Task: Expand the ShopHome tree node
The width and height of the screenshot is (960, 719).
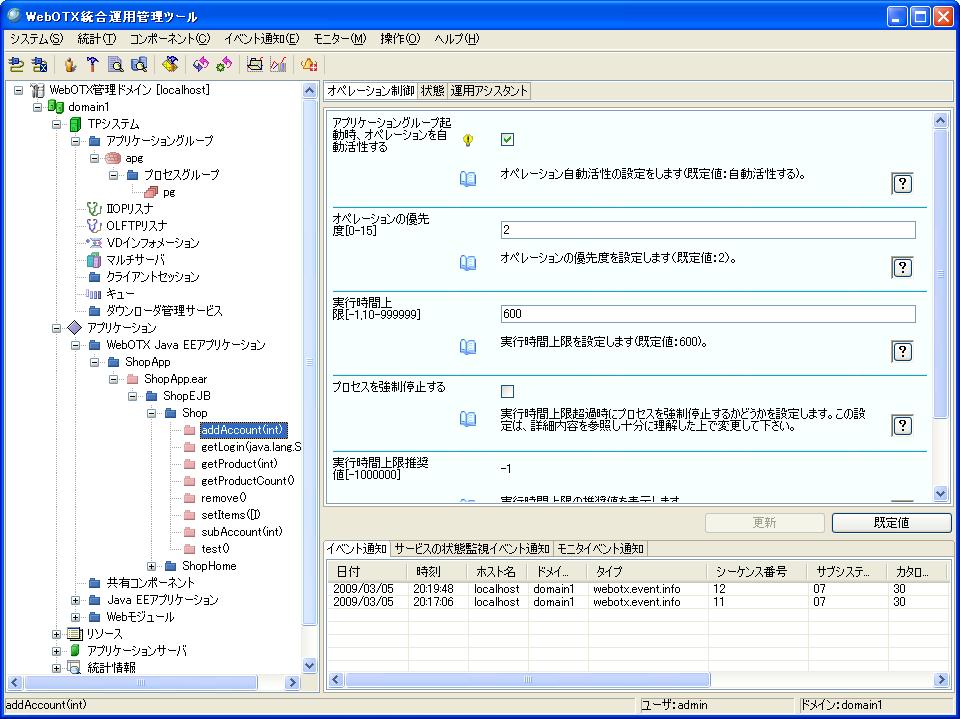Action: 152,566
